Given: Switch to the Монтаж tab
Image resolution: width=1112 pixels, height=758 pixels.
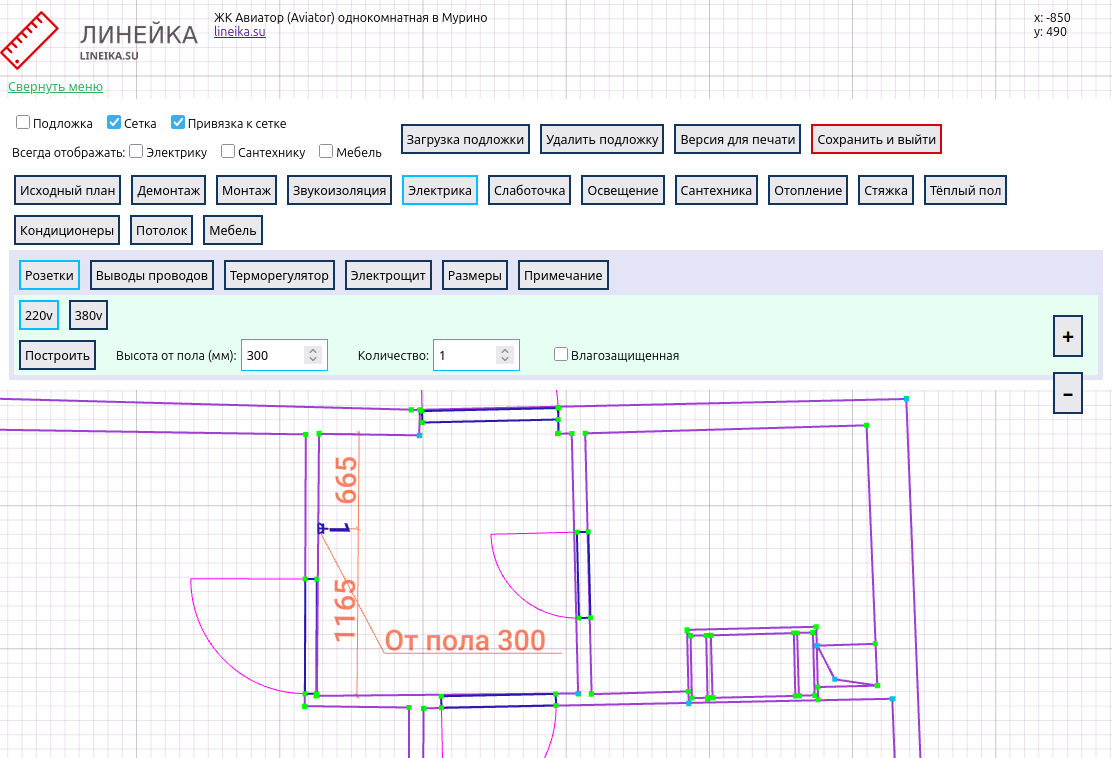Looking at the screenshot, I should click(247, 190).
